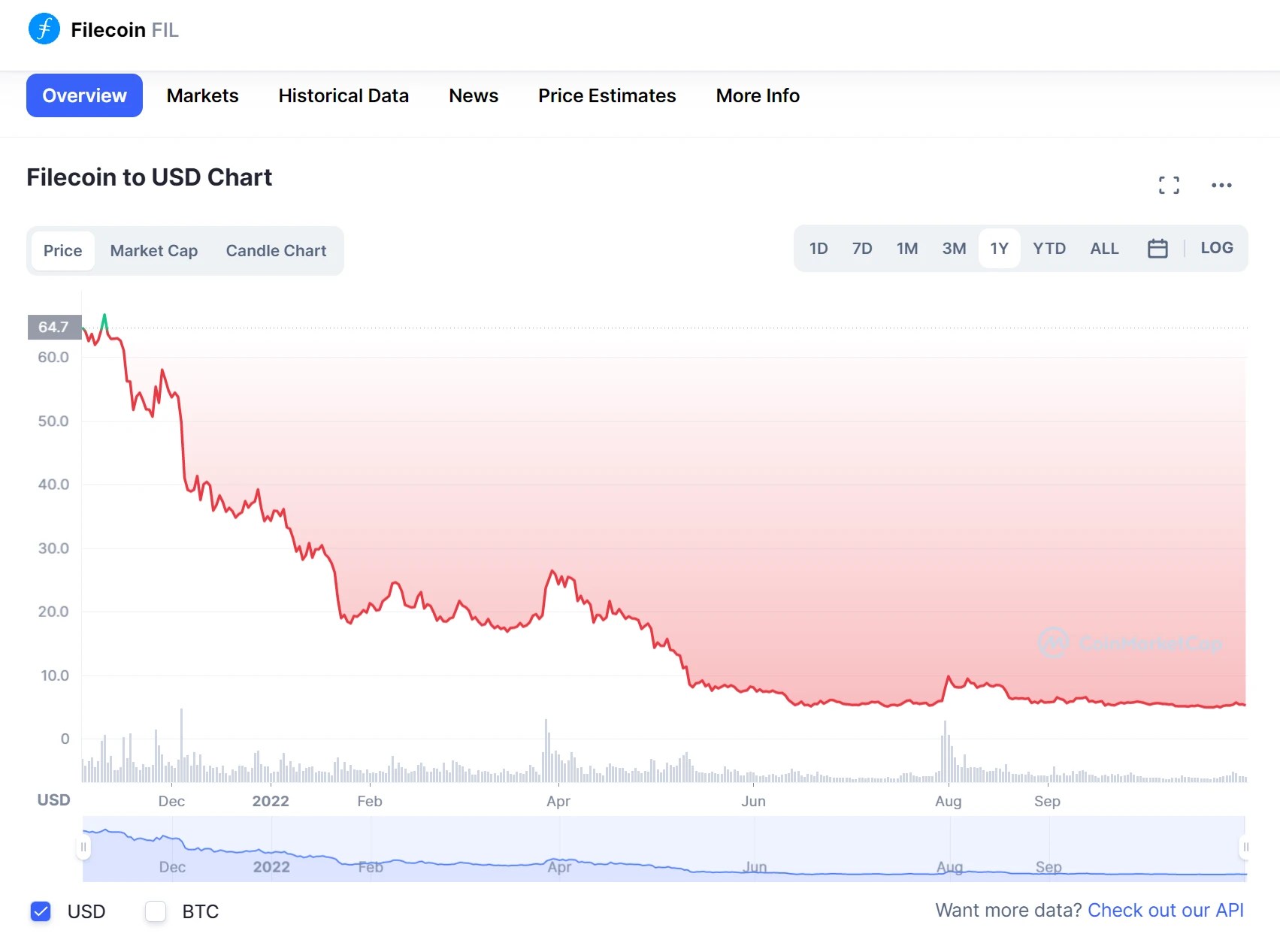Click the 40.0 price axis label
Image resolution: width=1280 pixels, height=952 pixels.
click(x=53, y=484)
